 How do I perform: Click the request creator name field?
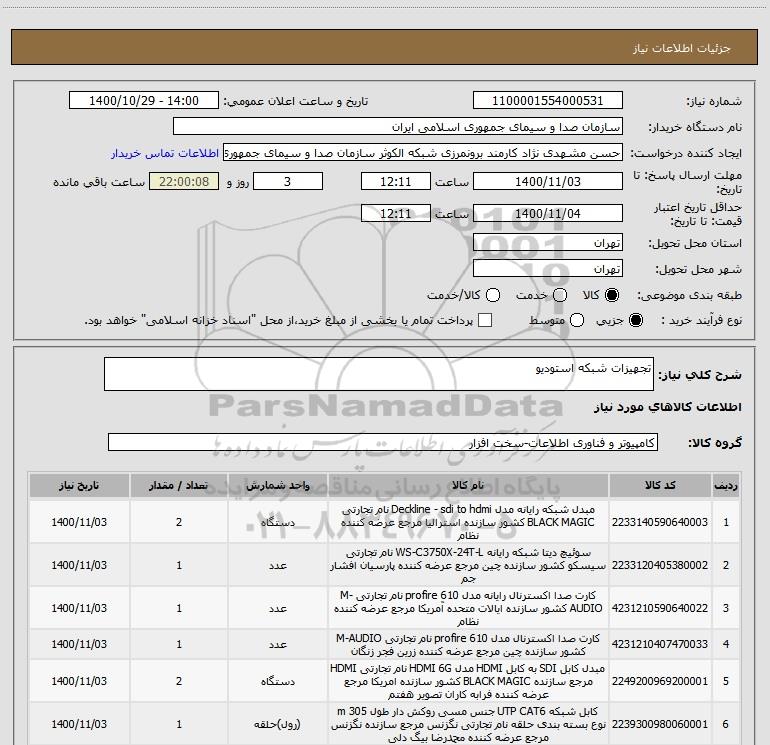[x=423, y=153]
